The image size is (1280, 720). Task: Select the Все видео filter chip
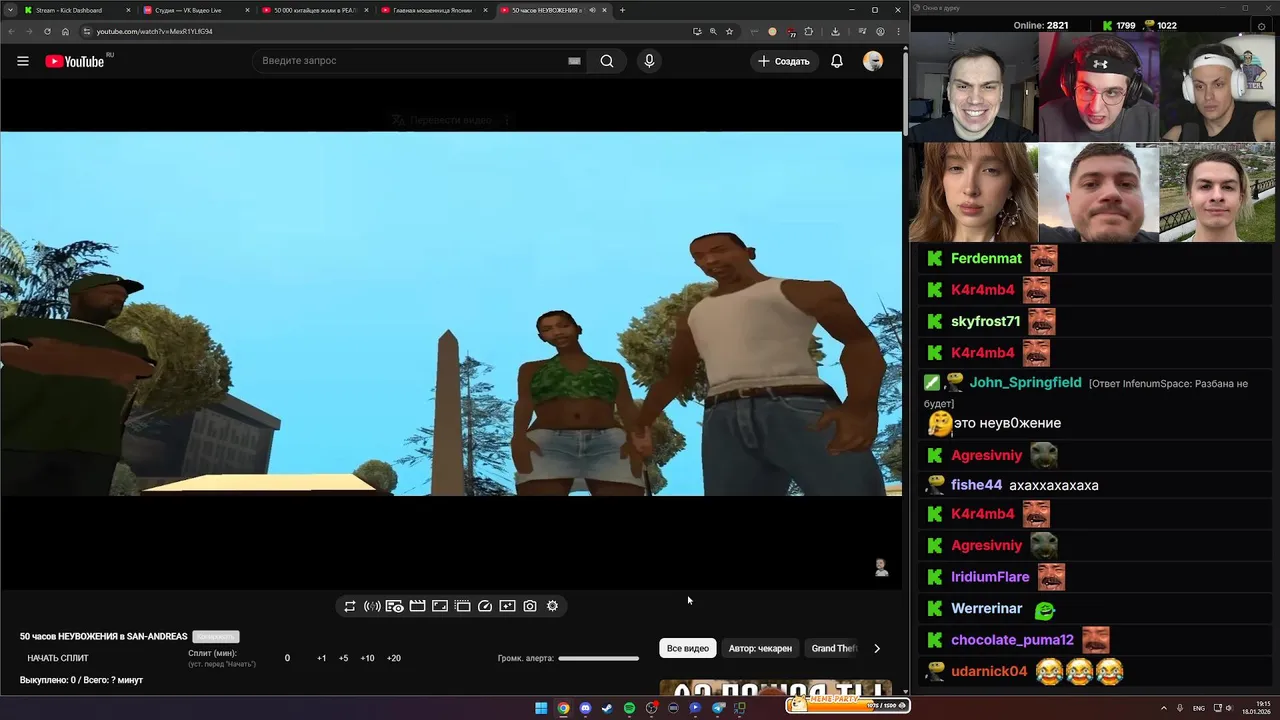point(688,648)
